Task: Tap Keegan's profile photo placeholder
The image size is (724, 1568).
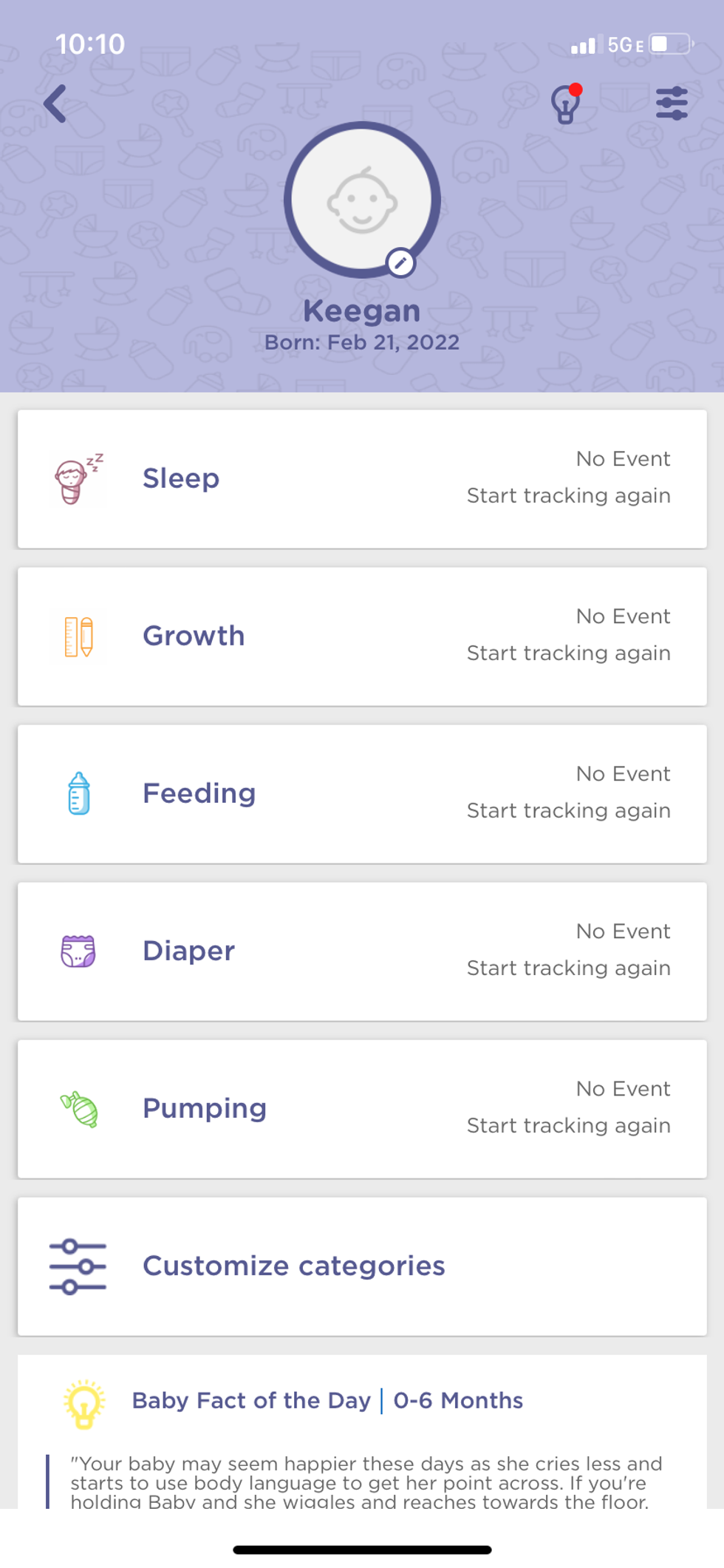Action: [362, 200]
